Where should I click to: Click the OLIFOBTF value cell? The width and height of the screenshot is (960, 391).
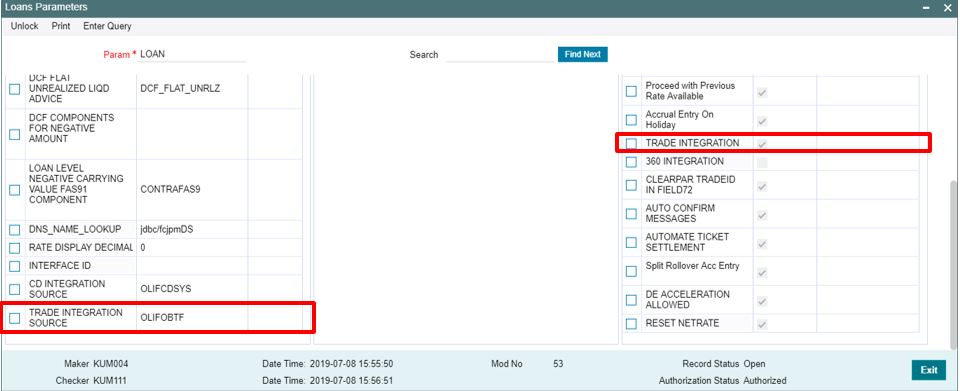tap(192, 318)
